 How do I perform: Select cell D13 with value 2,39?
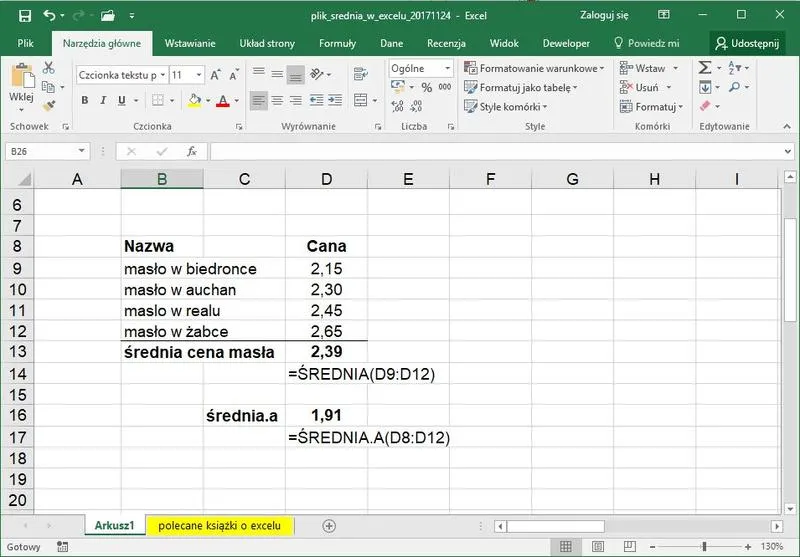[326, 351]
